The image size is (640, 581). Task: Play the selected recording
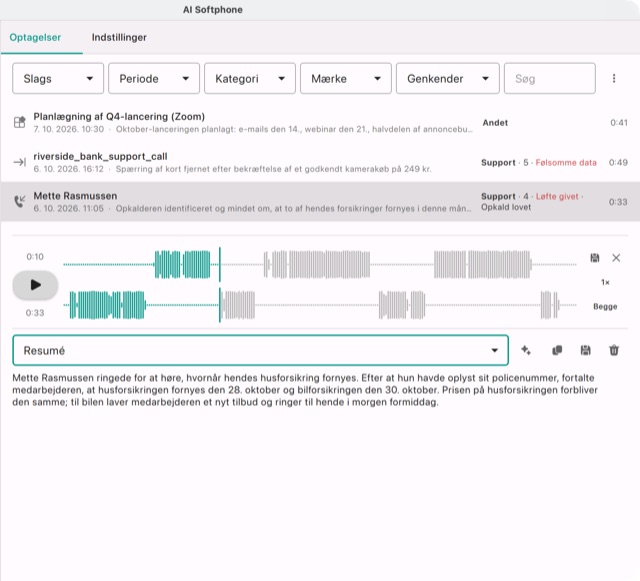click(35, 285)
